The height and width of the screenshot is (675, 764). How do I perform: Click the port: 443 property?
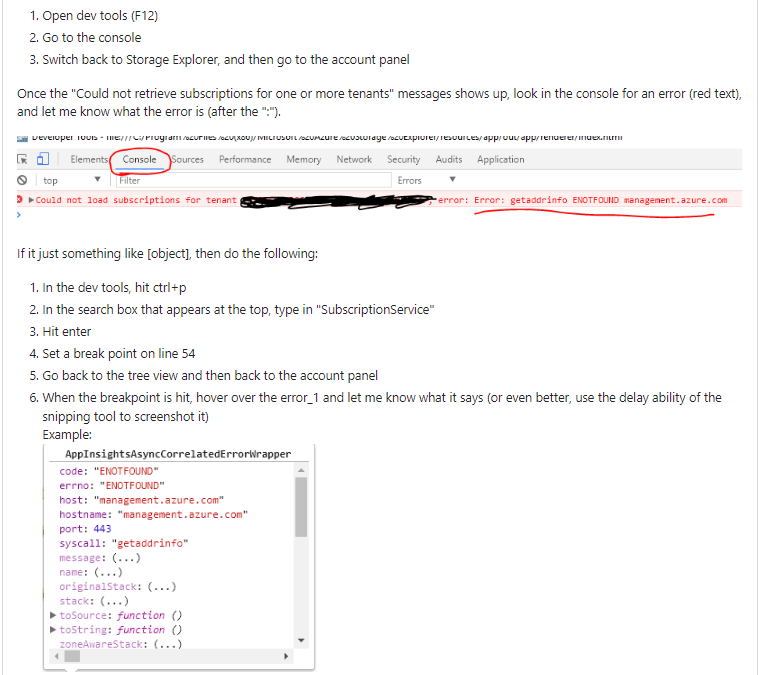click(85, 529)
